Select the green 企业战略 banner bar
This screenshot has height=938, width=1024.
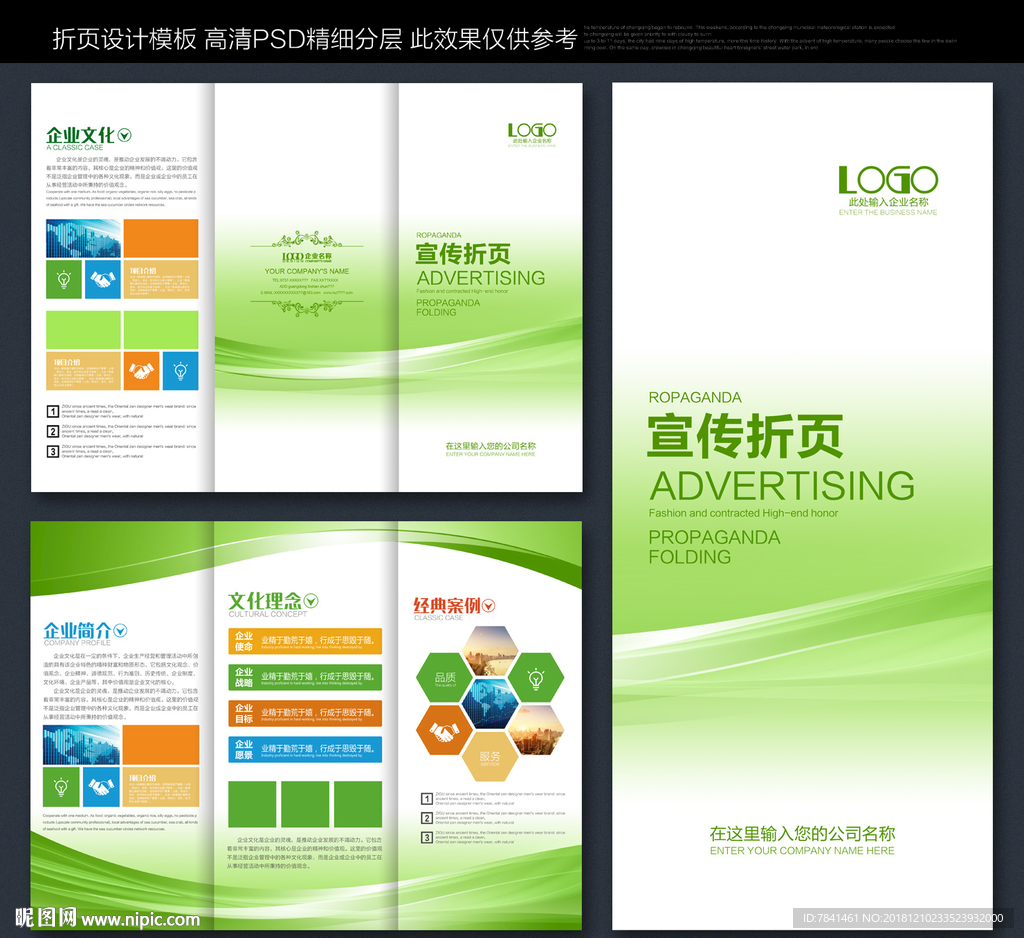(x=305, y=677)
